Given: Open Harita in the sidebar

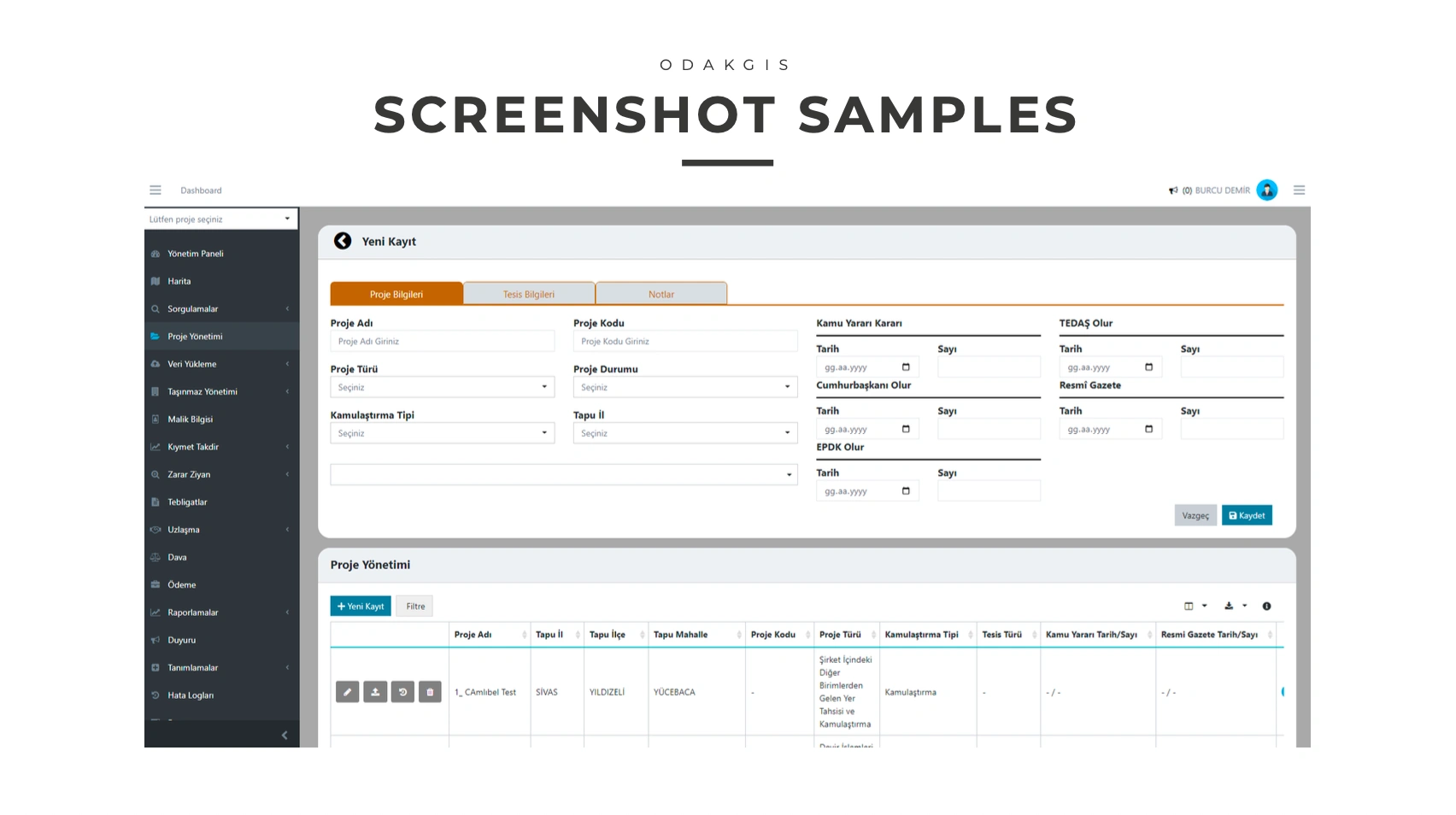Looking at the screenshot, I should 179,281.
